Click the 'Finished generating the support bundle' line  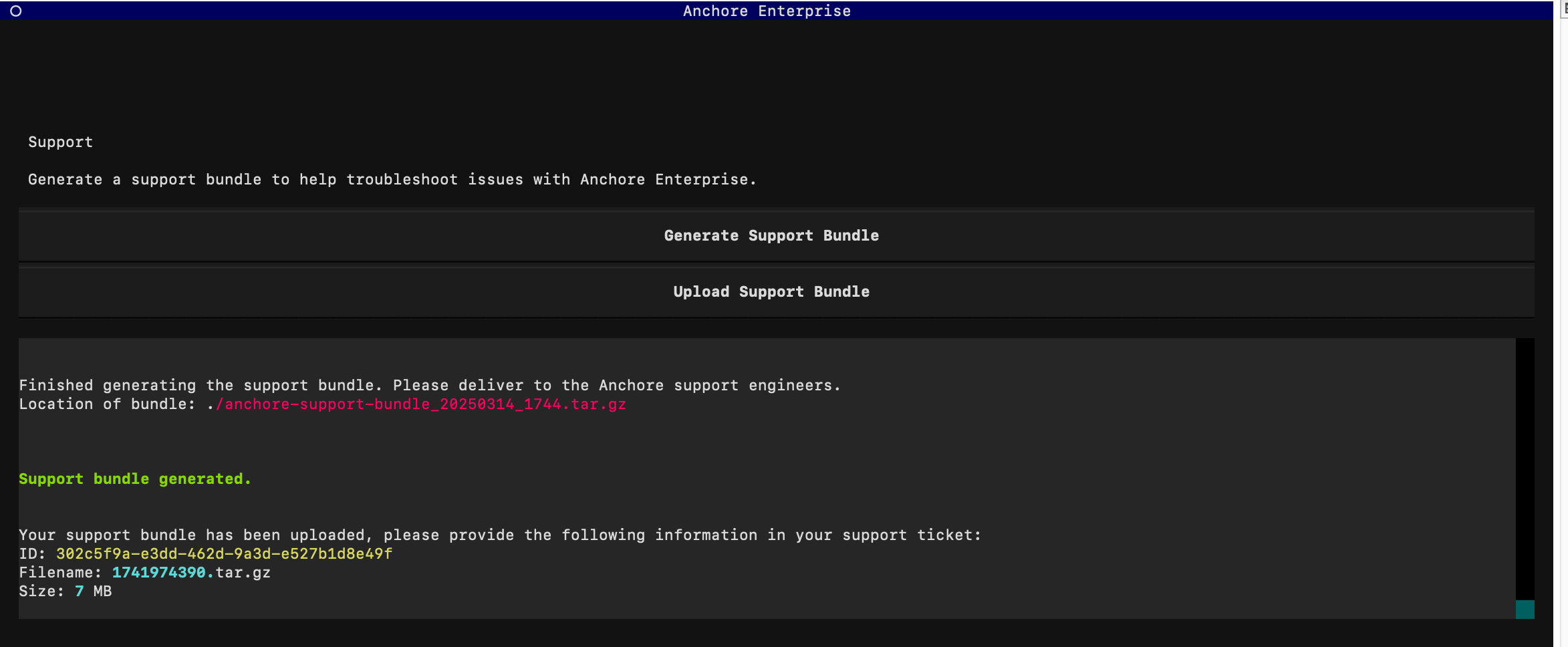click(429, 386)
